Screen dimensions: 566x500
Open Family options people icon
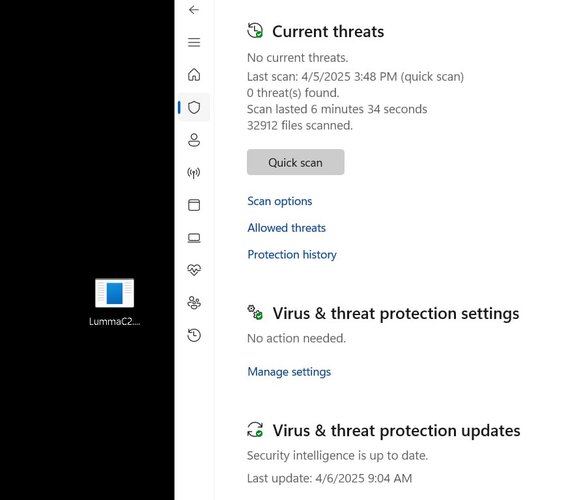point(194,303)
